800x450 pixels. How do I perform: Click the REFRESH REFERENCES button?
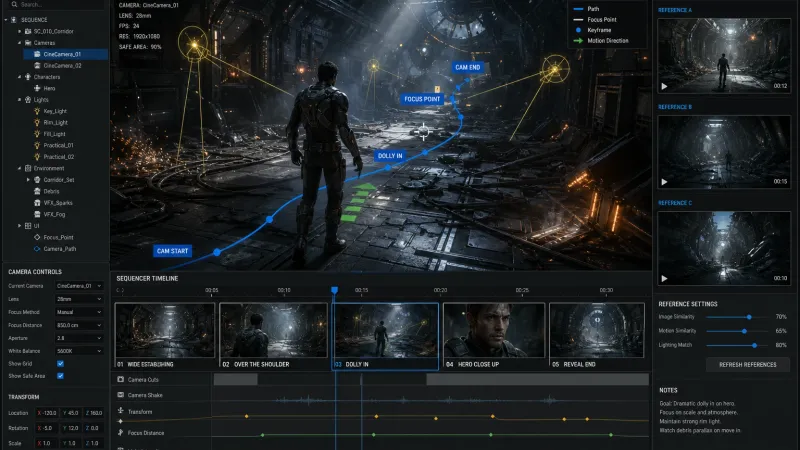click(x=747, y=364)
